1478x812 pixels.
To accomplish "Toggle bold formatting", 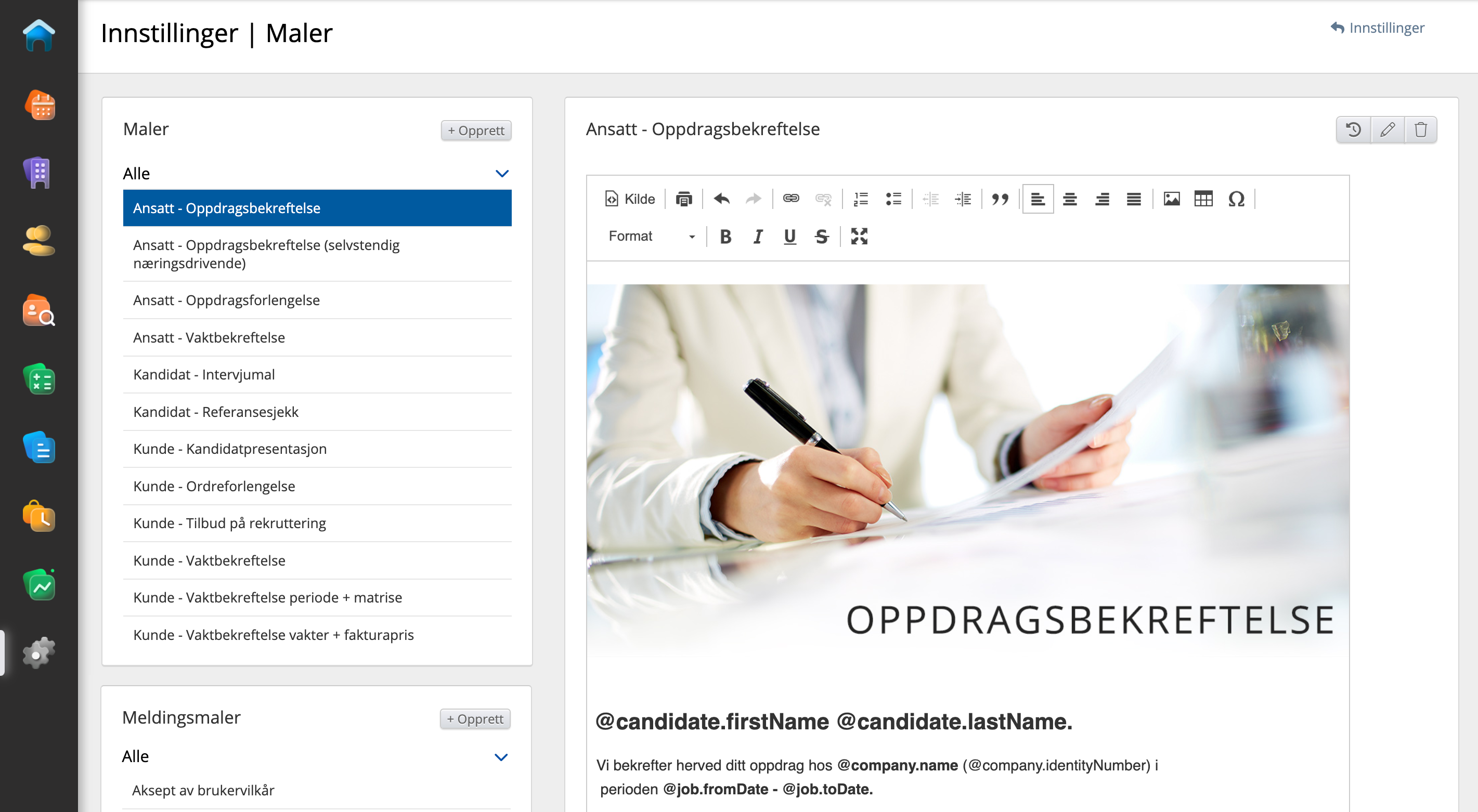I will pyautogui.click(x=725, y=236).
